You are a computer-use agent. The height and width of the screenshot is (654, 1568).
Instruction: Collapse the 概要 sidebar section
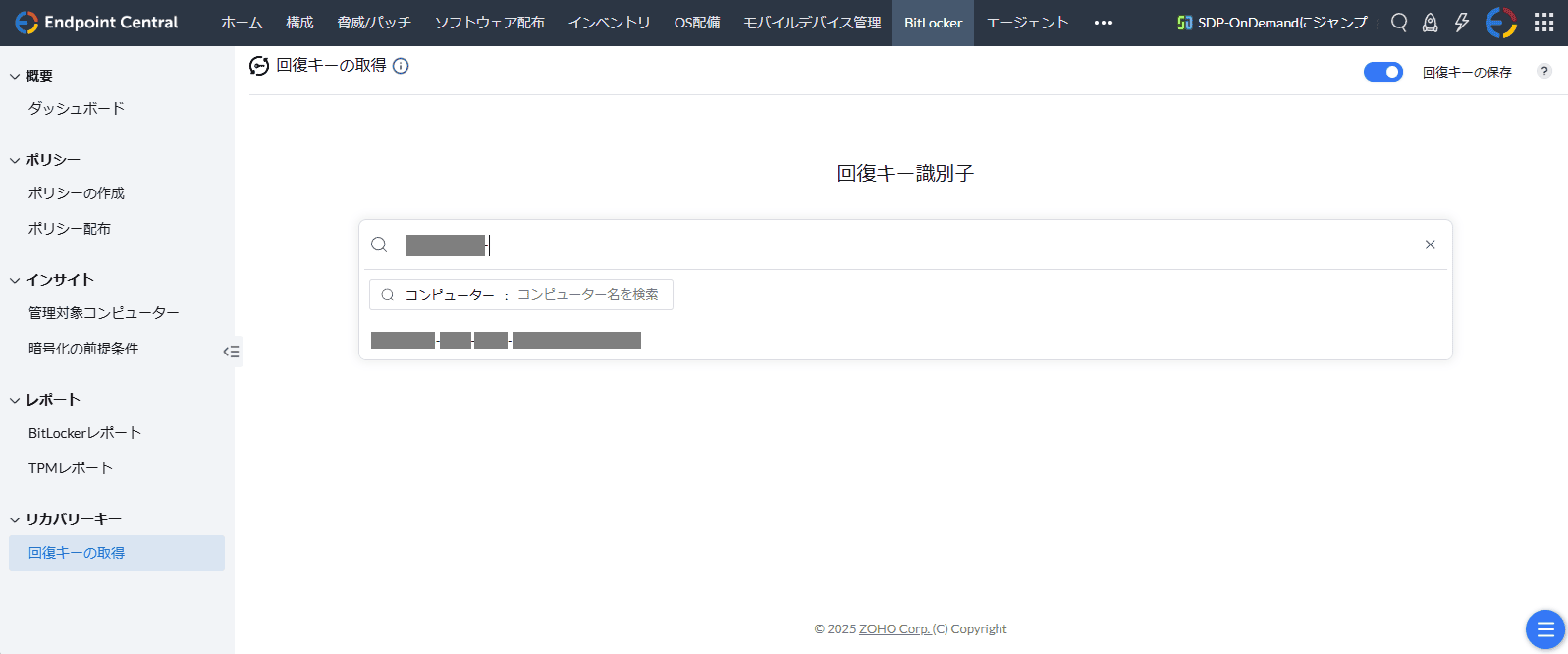point(15,76)
